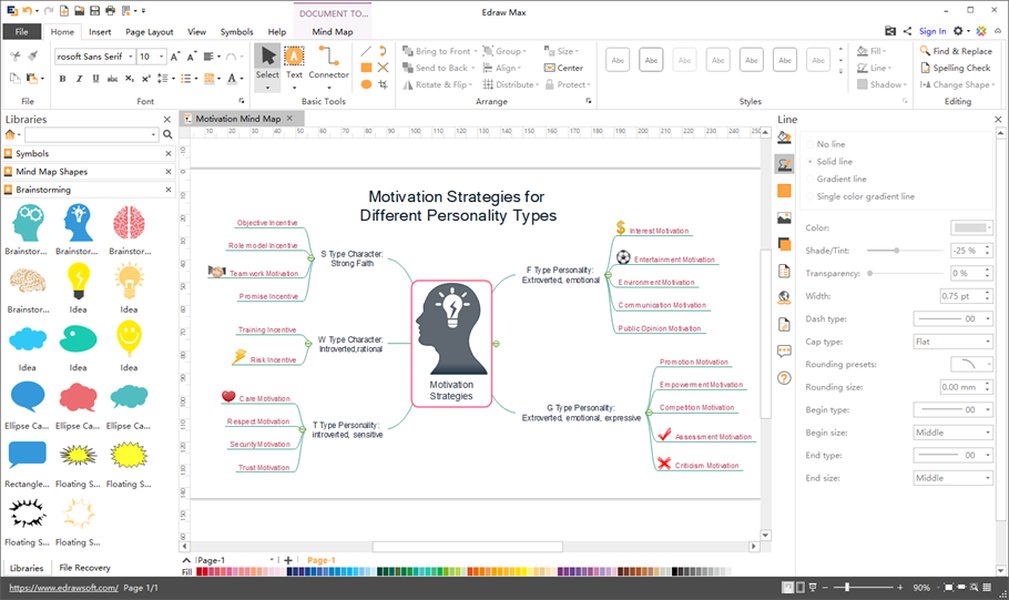The height and width of the screenshot is (600, 1009).
Task: Choose the Text tool
Action: pos(294,67)
